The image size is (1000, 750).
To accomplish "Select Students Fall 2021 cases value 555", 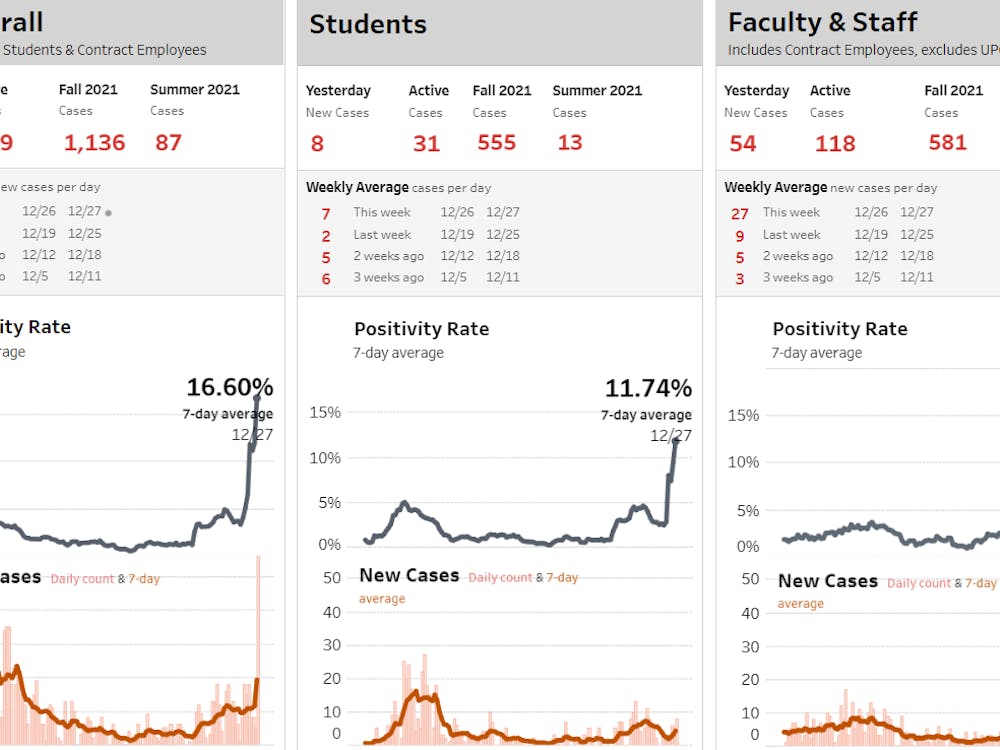I will pyautogui.click(x=496, y=143).
